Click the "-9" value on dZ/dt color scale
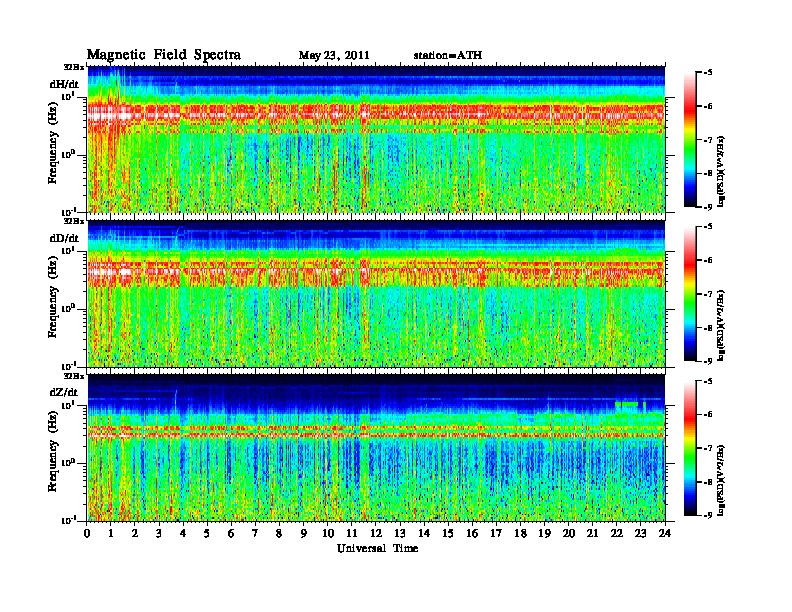Viewport: 792px width, 612px height. (708, 516)
